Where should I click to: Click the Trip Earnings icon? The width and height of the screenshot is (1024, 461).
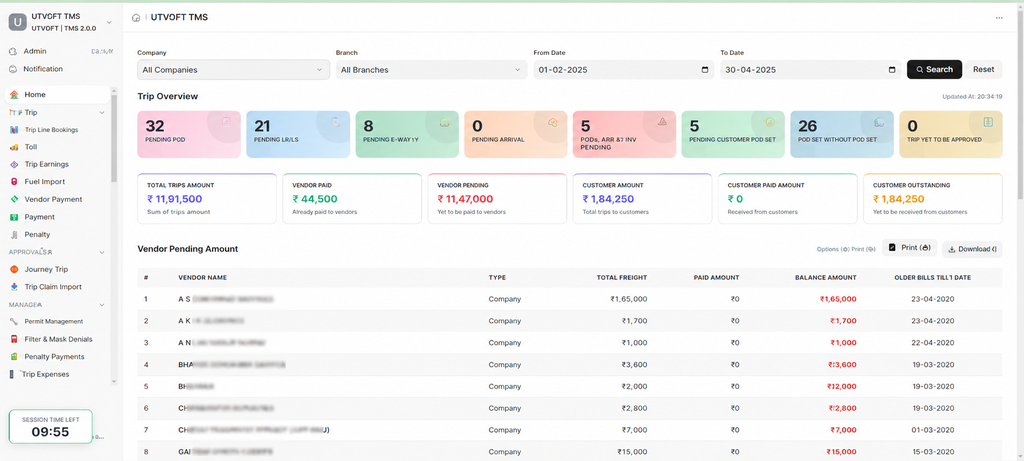tap(14, 165)
